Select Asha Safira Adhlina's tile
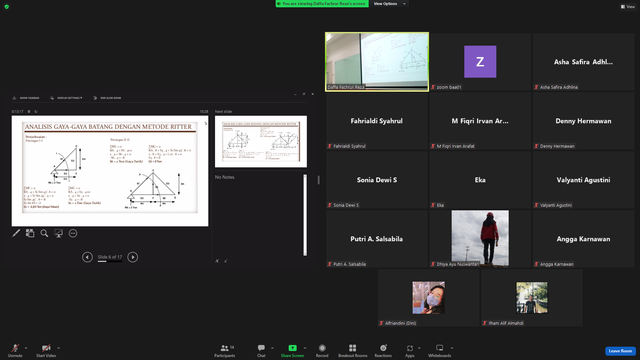The image size is (640, 360). point(583,62)
